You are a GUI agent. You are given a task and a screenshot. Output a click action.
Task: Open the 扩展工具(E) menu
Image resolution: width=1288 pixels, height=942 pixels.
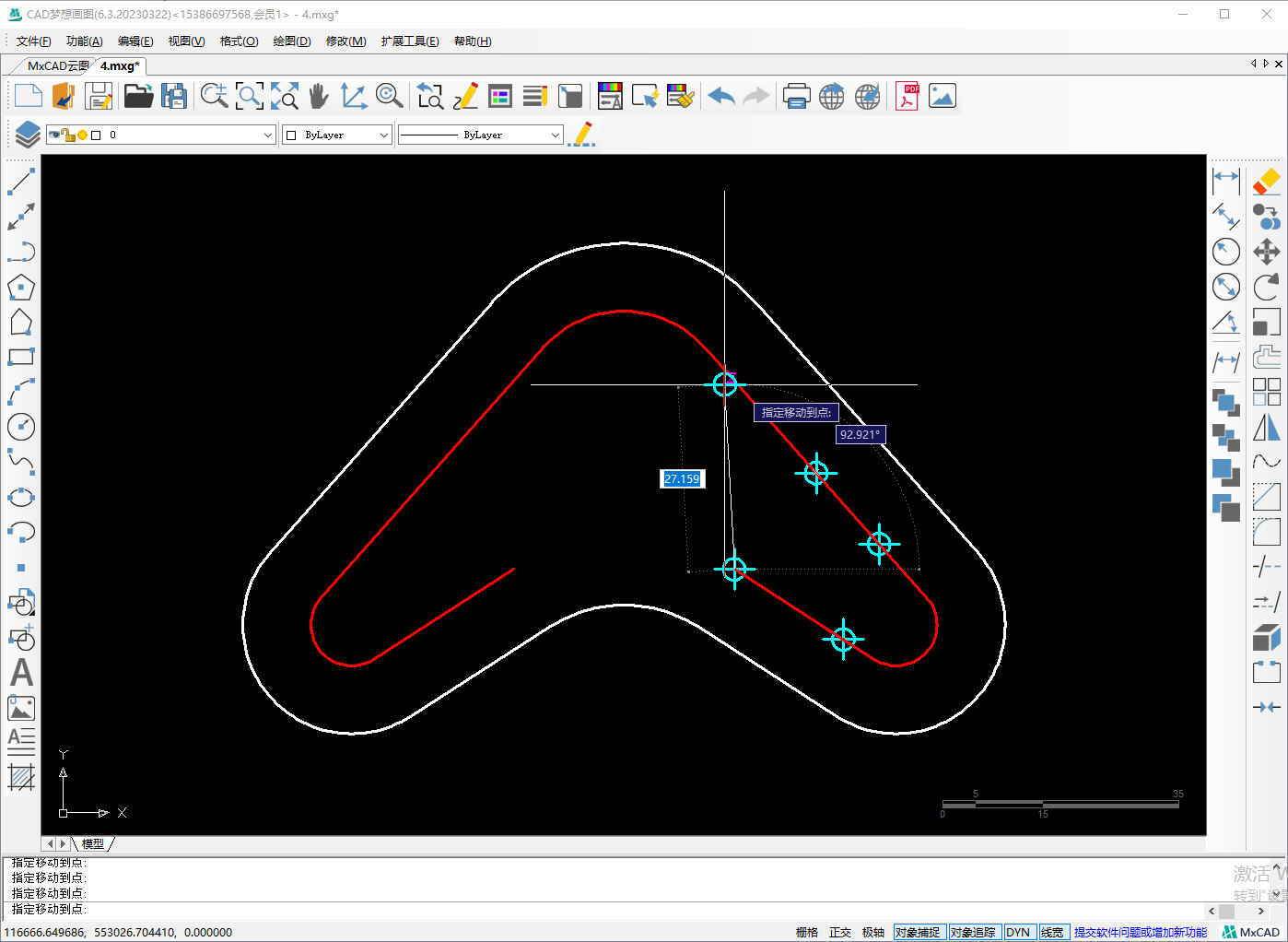click(410, 41)
